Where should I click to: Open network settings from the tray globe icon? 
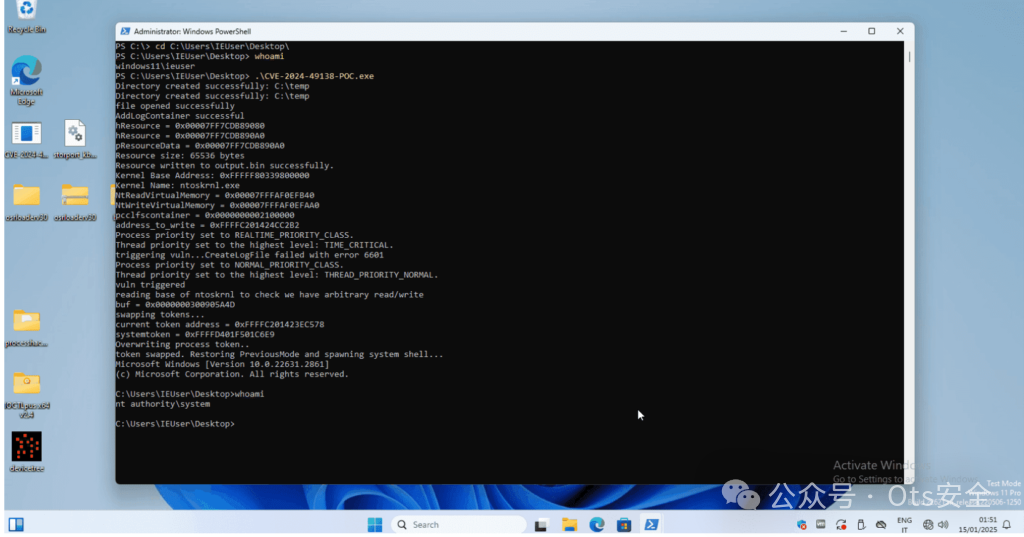[x=928, y=525]
